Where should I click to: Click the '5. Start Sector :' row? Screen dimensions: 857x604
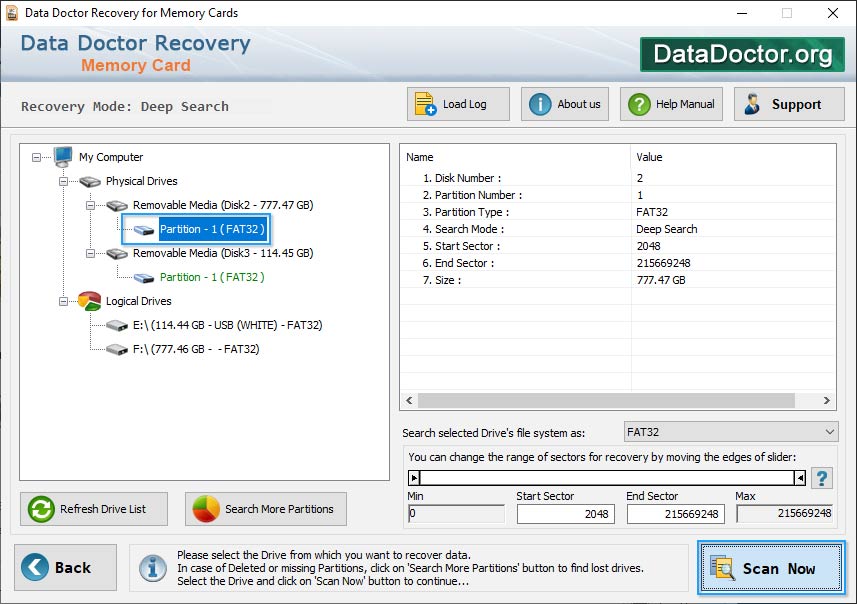618,246
